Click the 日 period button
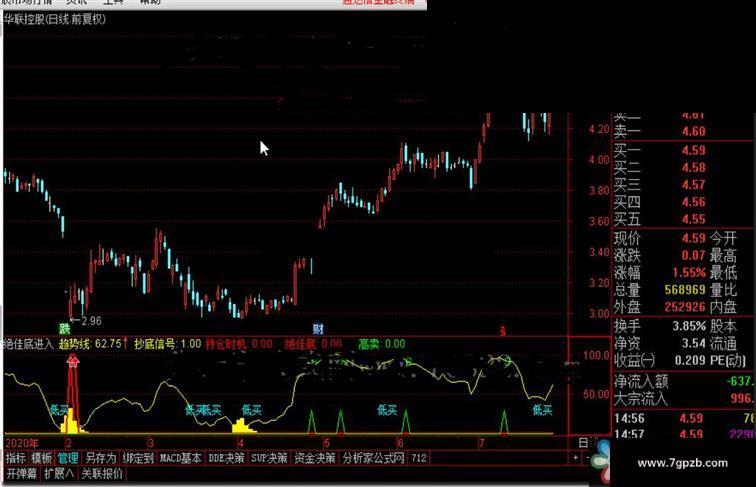 pos(583,443)
